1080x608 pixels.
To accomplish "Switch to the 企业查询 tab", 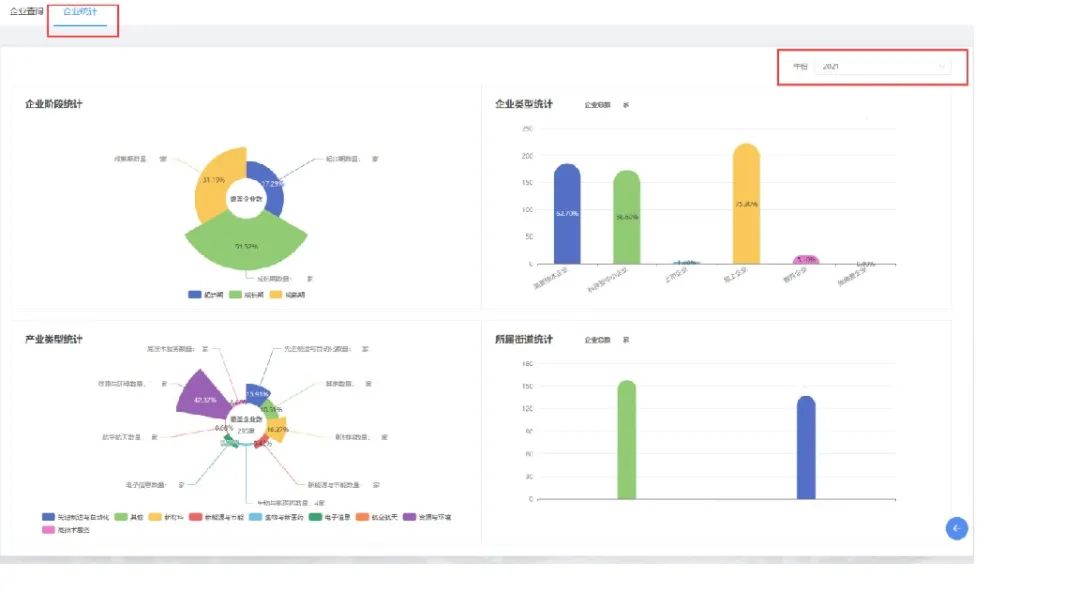I will pos(26,11).
